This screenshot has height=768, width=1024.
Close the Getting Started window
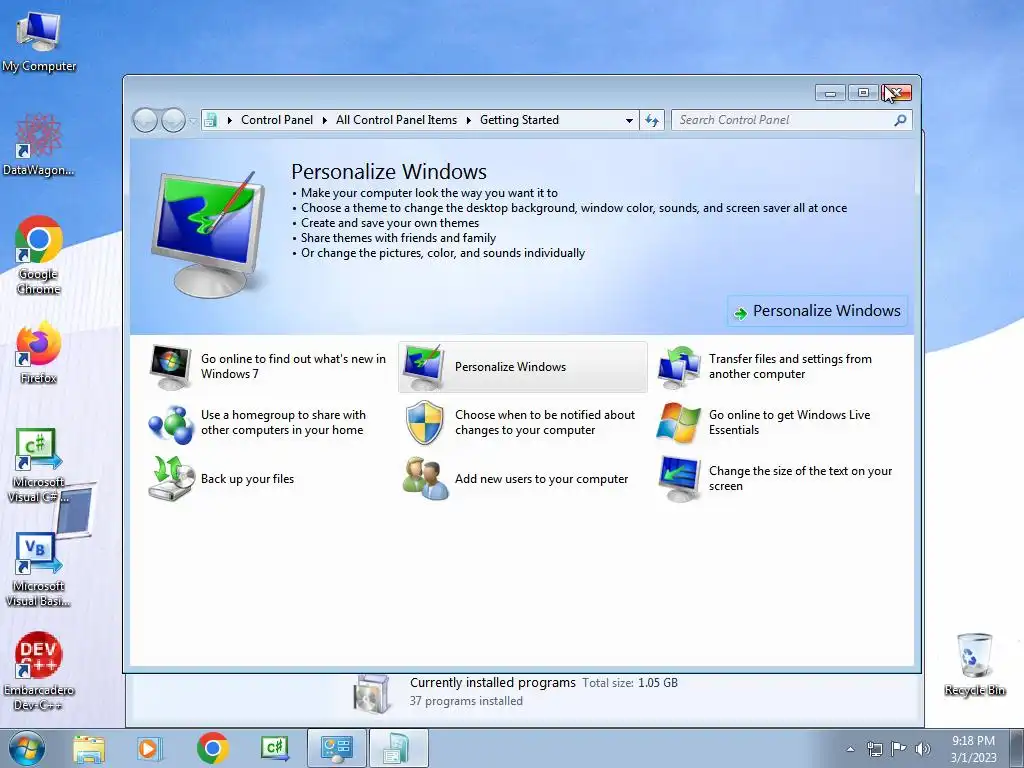895,93
